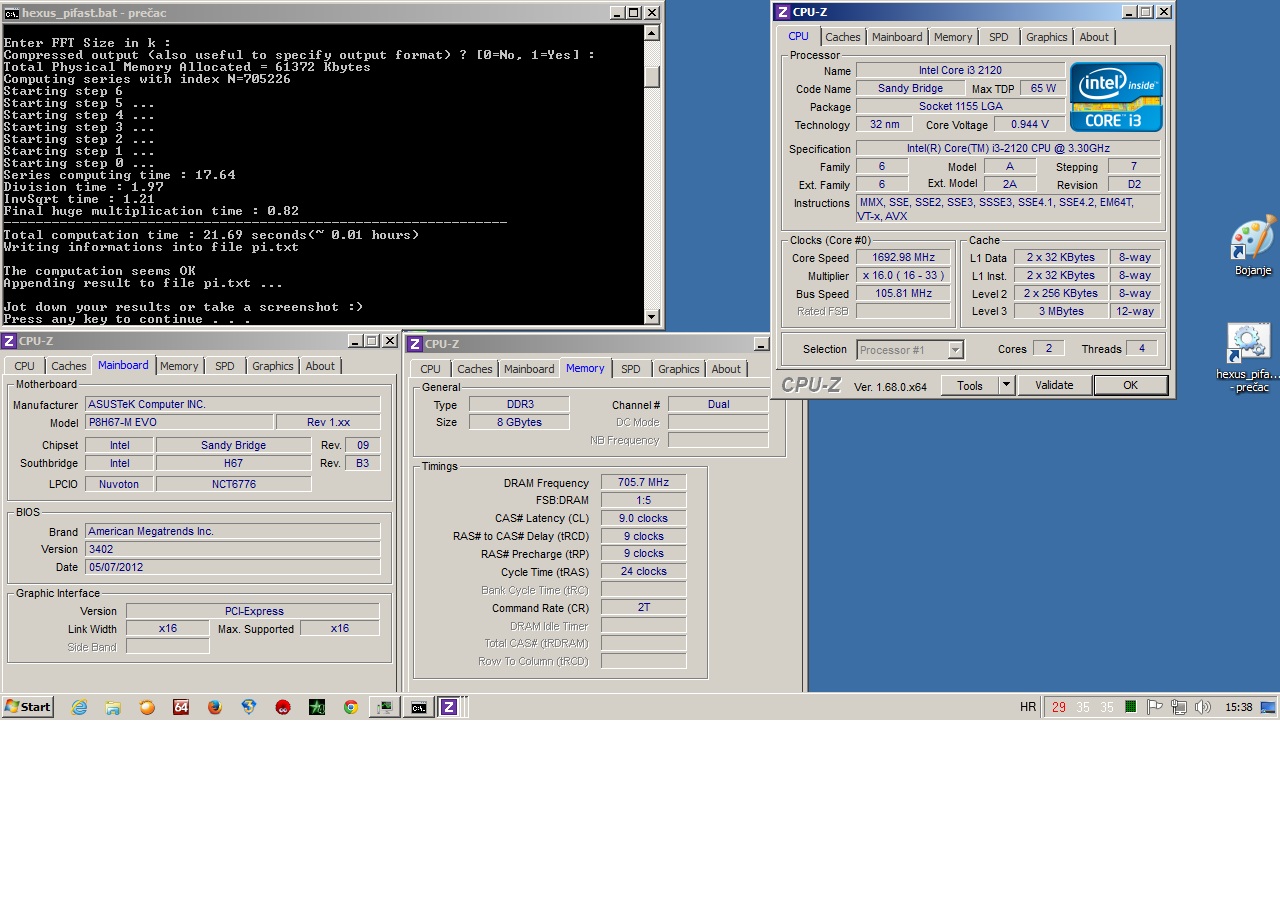
Task: Open Bojanje (Paint) desktop shortcut
Action: click(x=1253, y=246)
